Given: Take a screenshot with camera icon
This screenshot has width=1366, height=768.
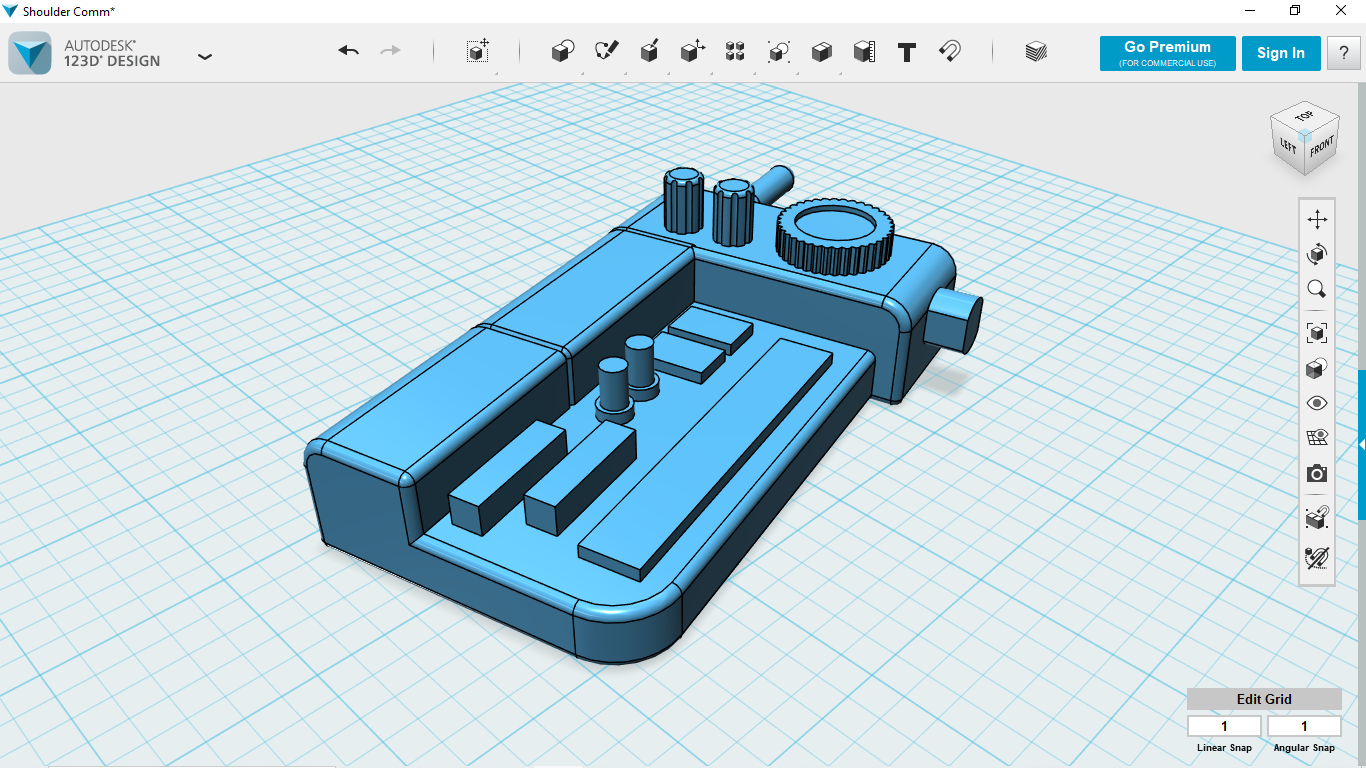Looking at the screenshot, I should (x=1317, y=473).
